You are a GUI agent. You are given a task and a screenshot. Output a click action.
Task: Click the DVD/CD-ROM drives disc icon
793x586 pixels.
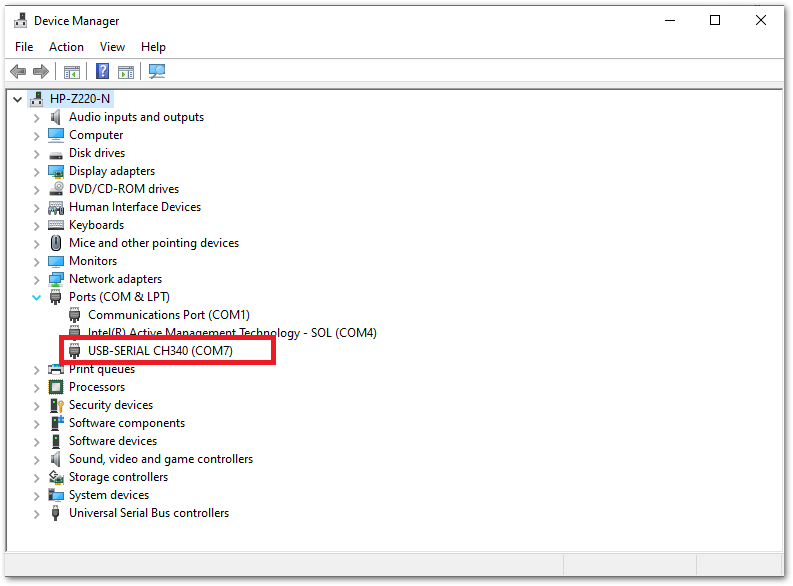(56, 189)
